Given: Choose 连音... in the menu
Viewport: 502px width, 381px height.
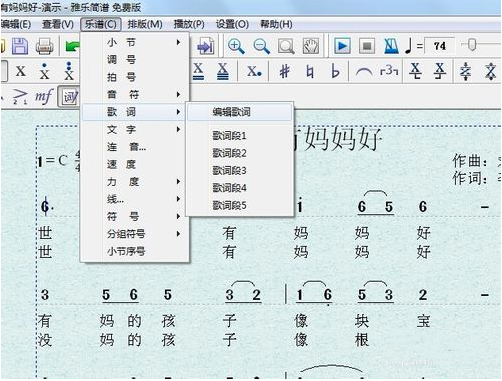Looking at the screenshot, I should click(x=135, y=147).
